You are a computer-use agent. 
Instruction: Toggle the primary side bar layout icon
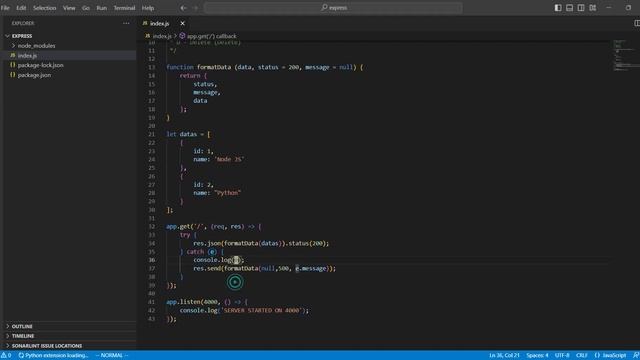558,8
